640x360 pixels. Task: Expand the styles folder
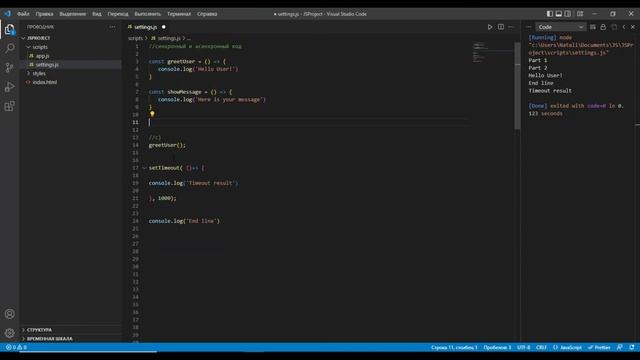(28, 73)
